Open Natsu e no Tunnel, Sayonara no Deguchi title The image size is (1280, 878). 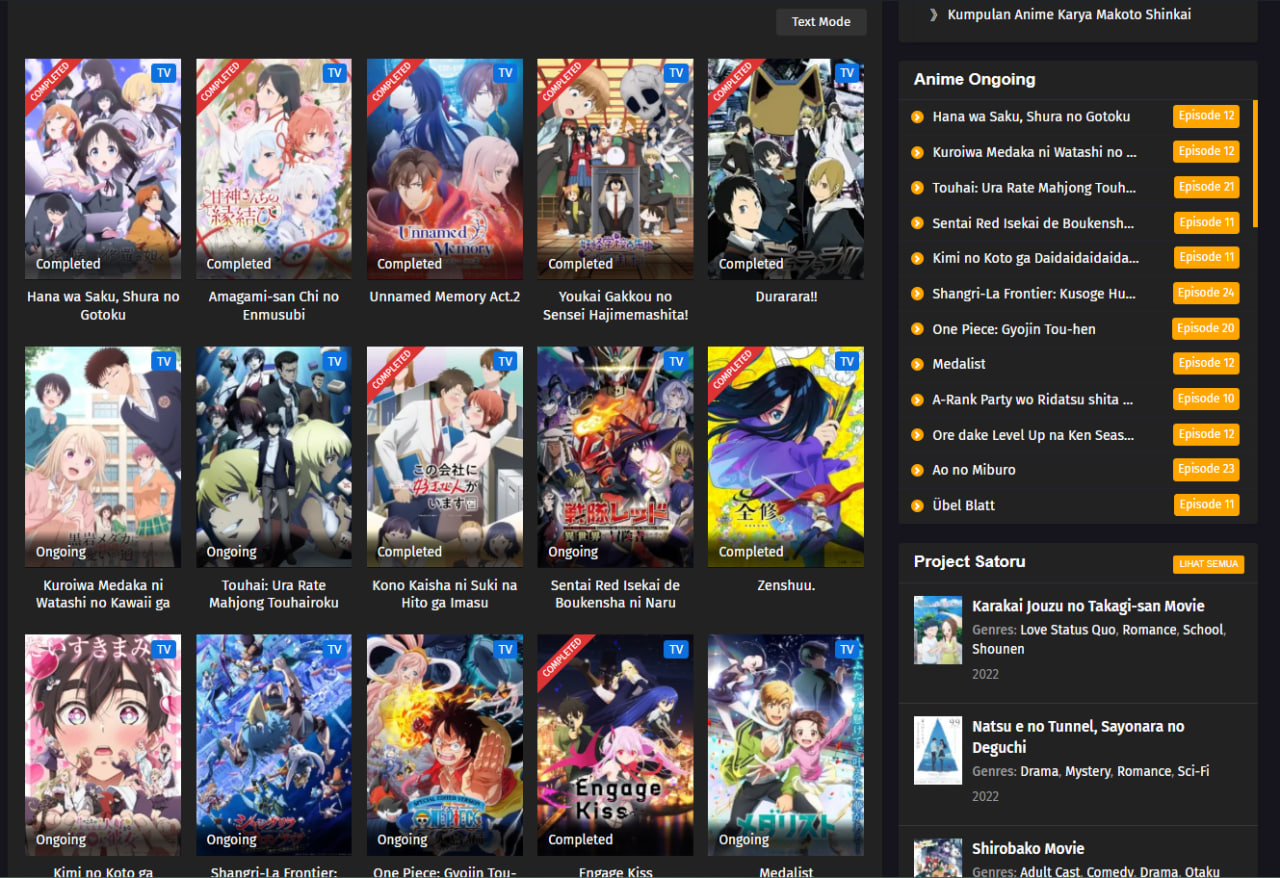point(1078,737)
